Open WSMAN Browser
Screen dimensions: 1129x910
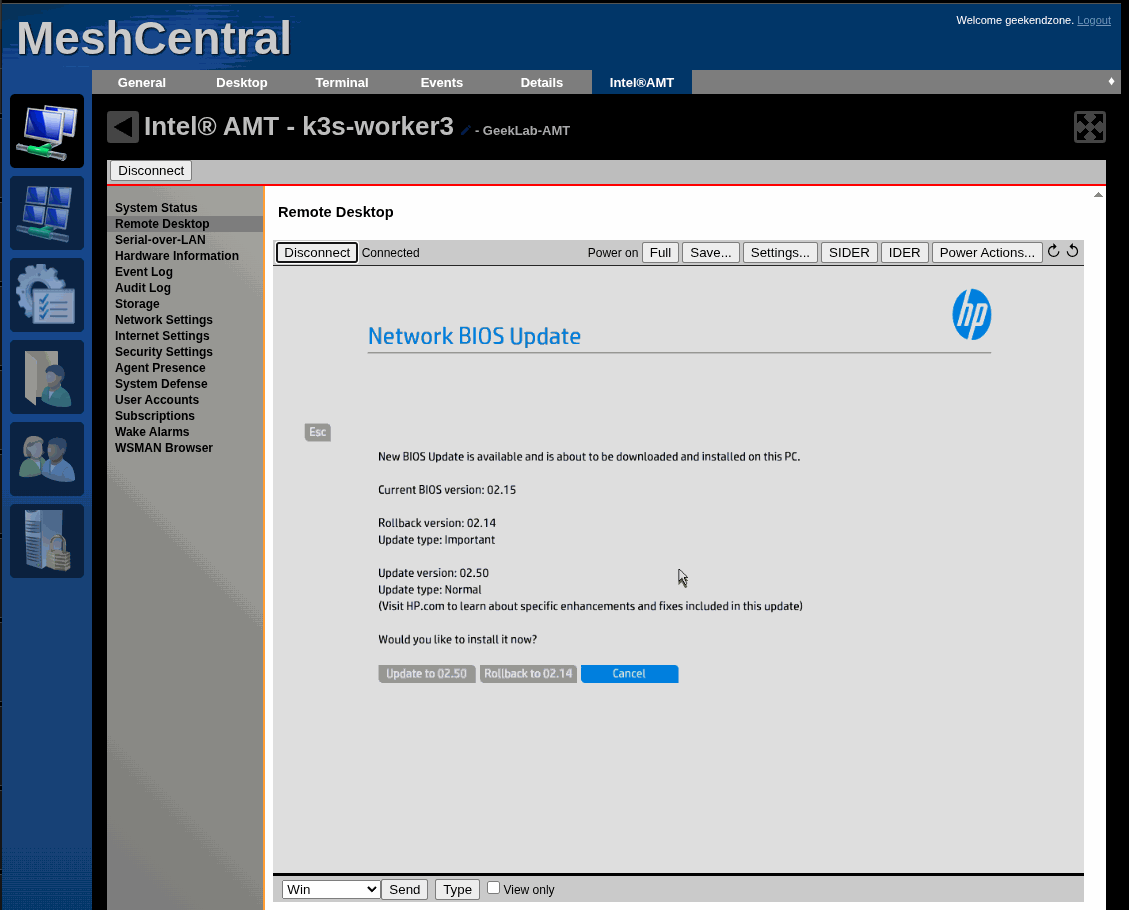(163, 447)
